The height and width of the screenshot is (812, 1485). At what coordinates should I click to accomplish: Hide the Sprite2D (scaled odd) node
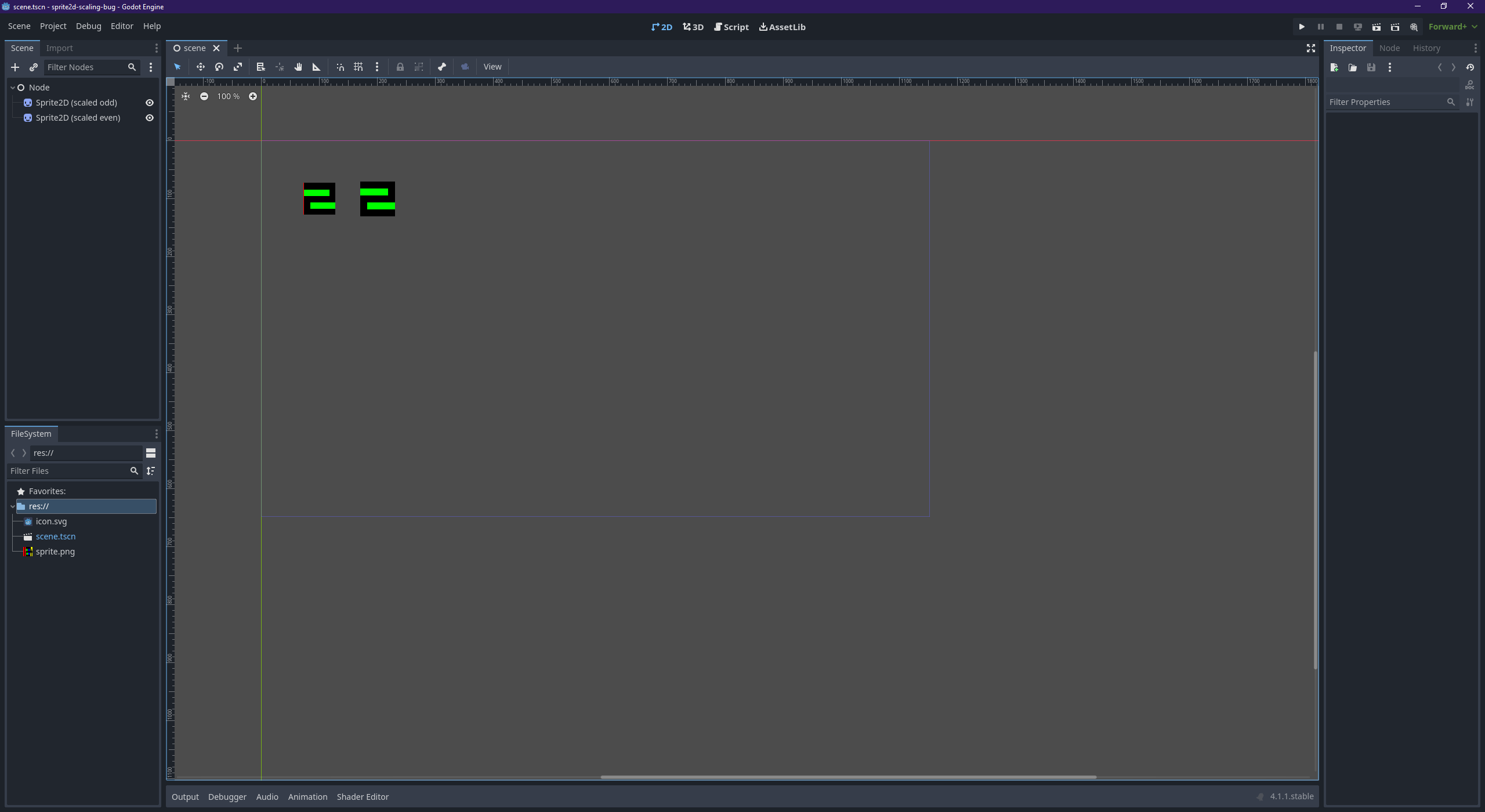click(149, 102)
